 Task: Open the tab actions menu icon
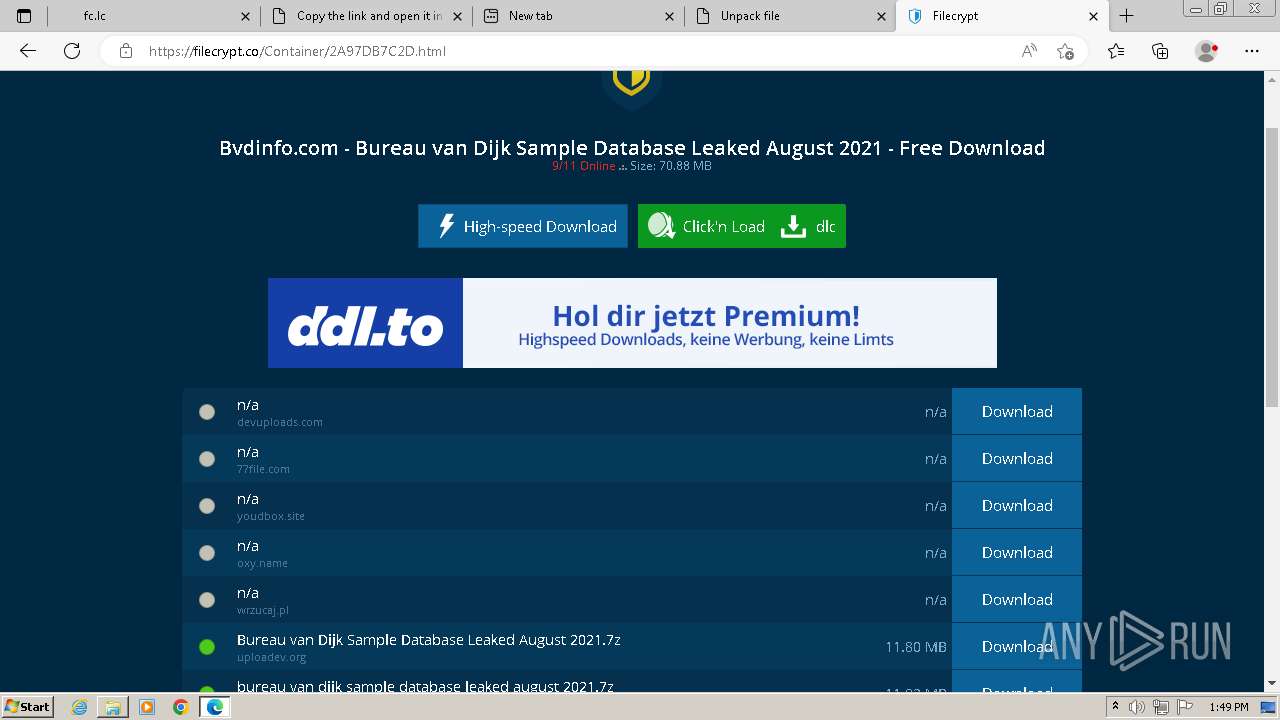click(24, 16)
